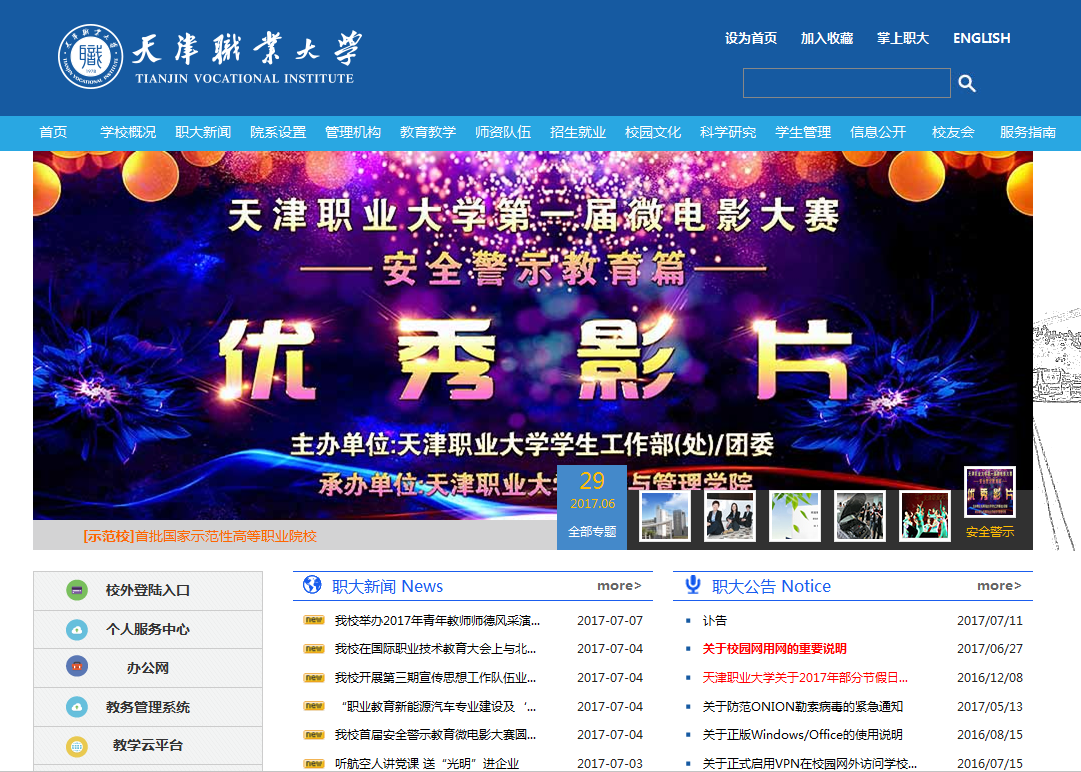Open the 全部专题 date box on banner
This screenshot has height=772, width=1081.
point(592,507)
